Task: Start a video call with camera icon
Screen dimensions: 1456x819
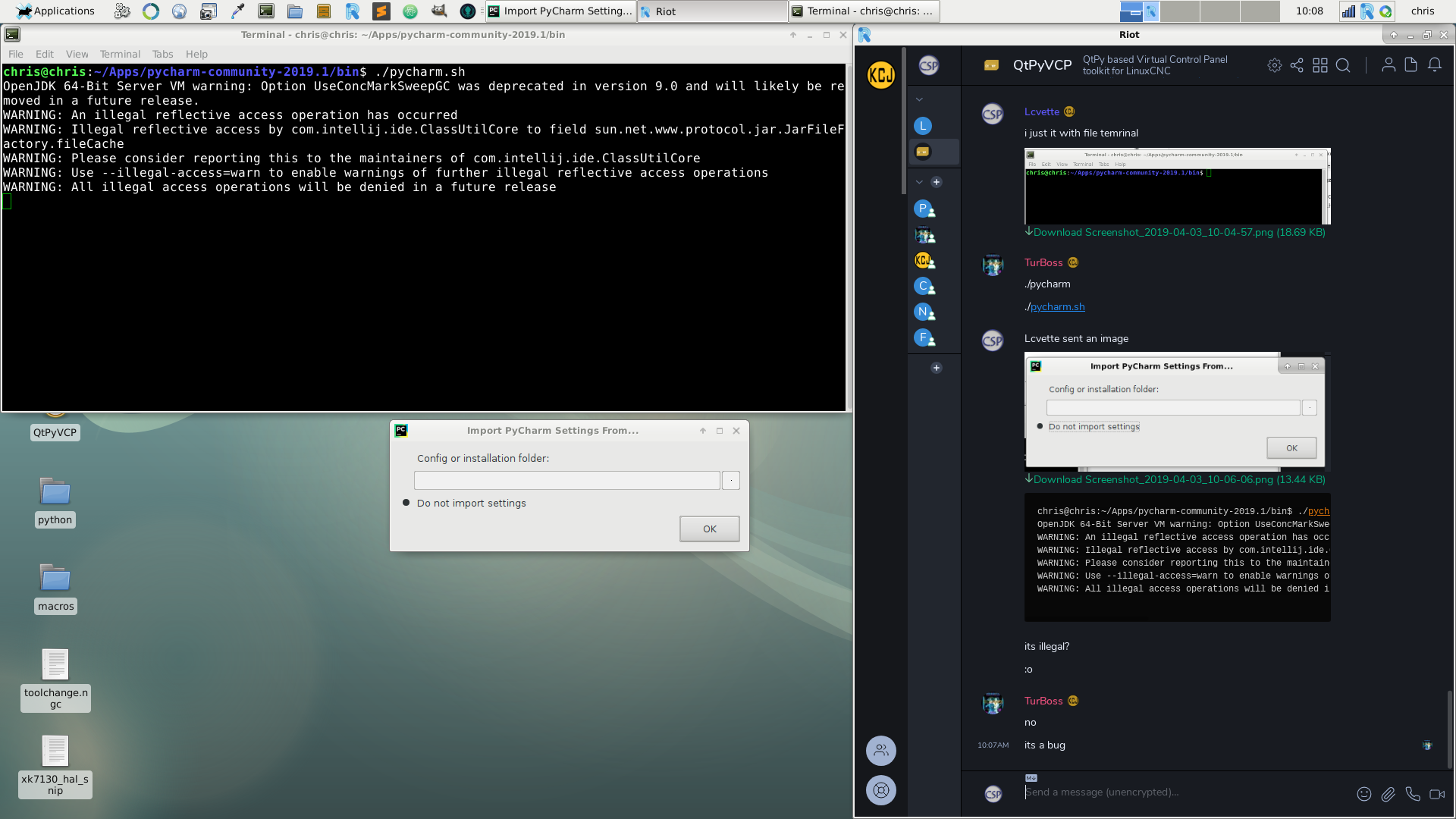Action: [1437, 794]
